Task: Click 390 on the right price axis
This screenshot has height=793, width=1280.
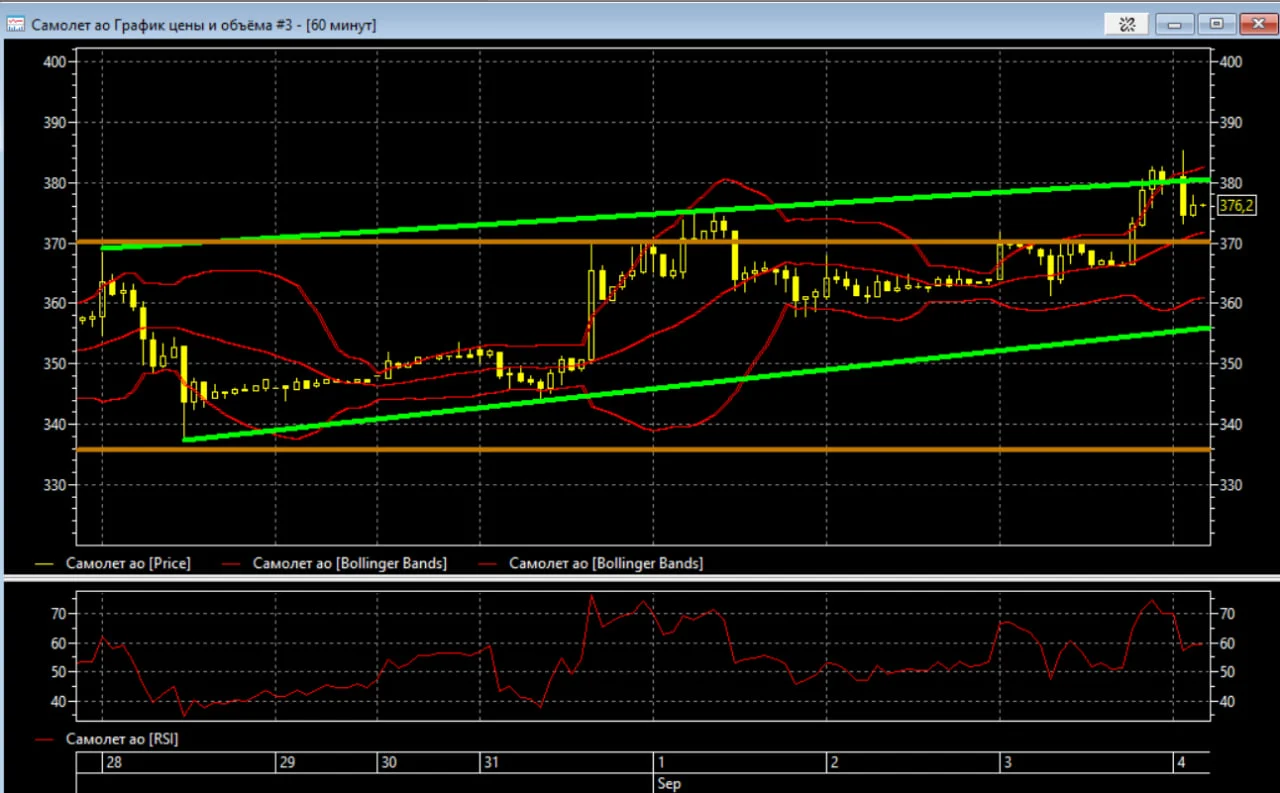Action: (x=1229, y=123)
